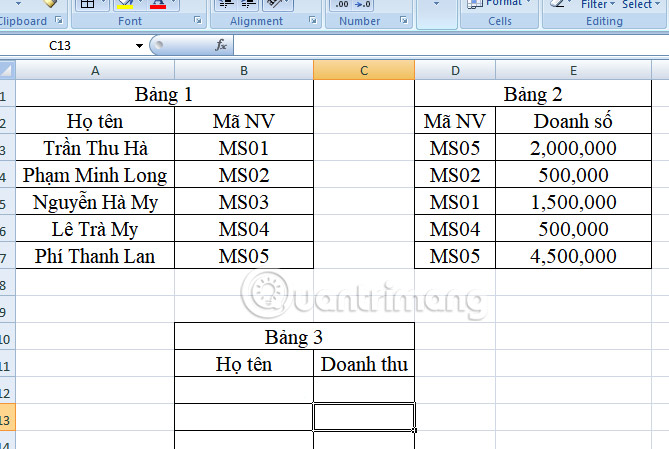Click the Insert Function fx icon
Image resolution: width=669 pixels, height=449 pixels.
[x=221, y=46]
